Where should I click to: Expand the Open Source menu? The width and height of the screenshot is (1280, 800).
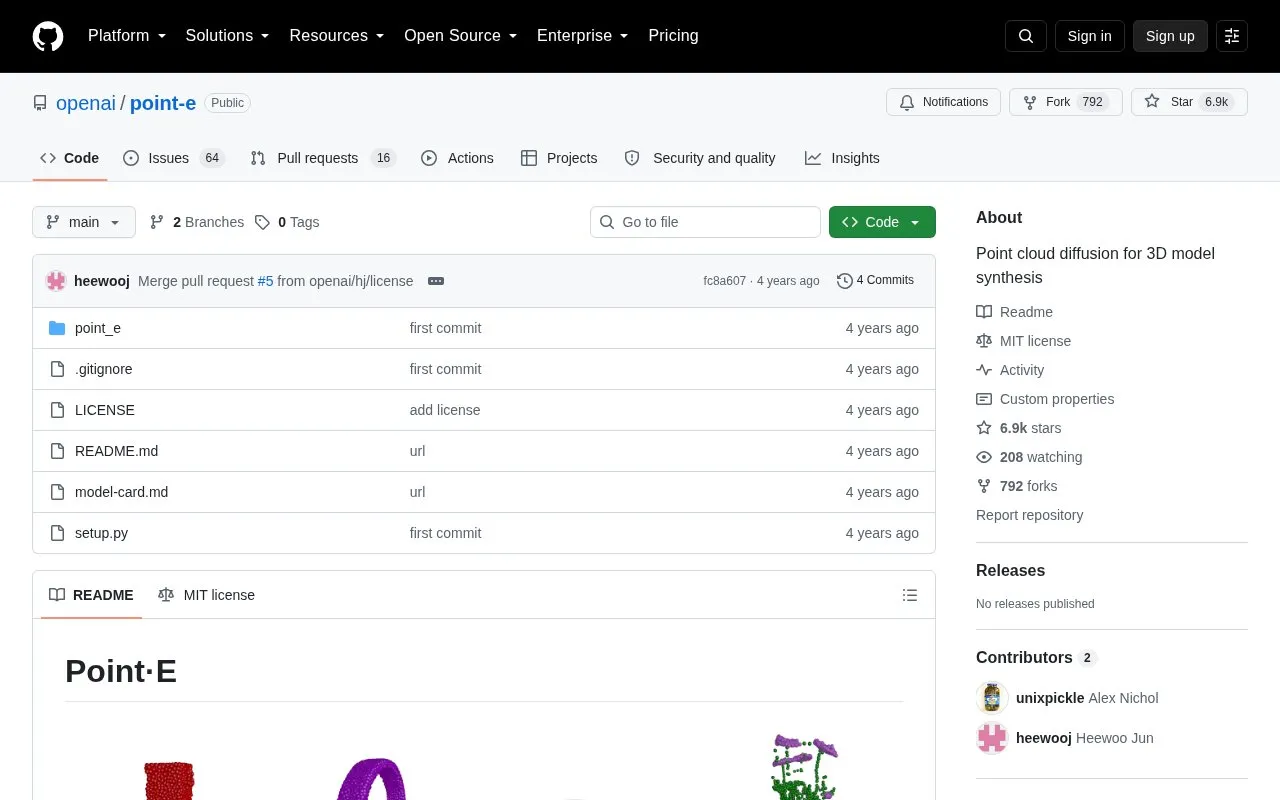point(461,36)
